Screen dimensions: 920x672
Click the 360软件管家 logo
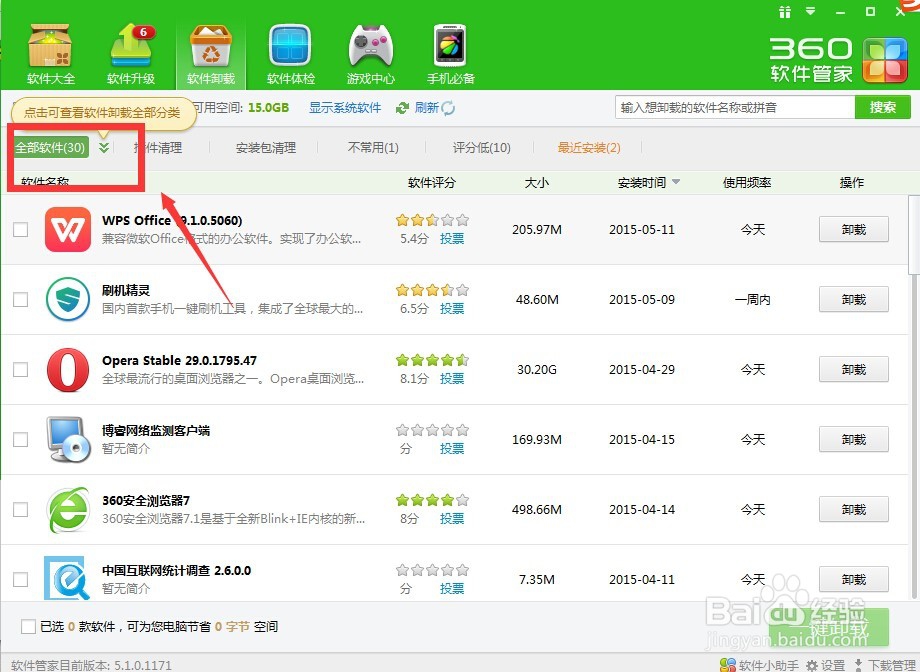(838, 60)
